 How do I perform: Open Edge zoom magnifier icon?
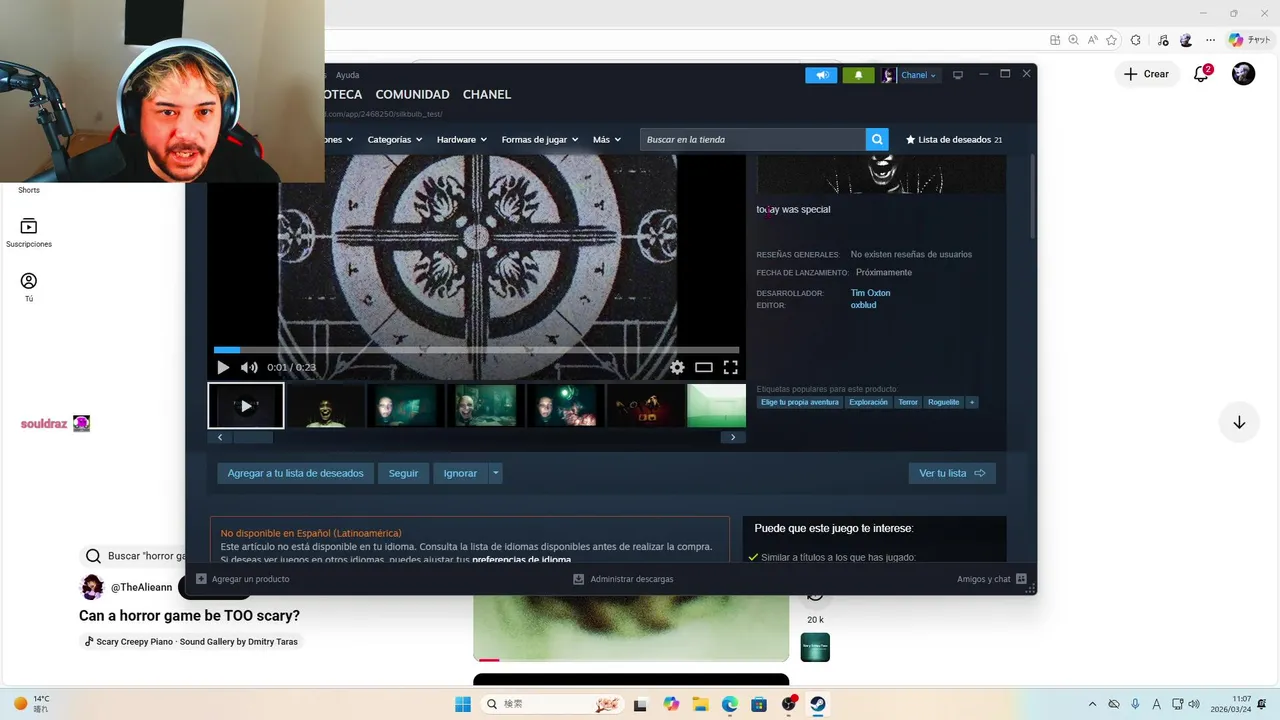coord(1073,40)
